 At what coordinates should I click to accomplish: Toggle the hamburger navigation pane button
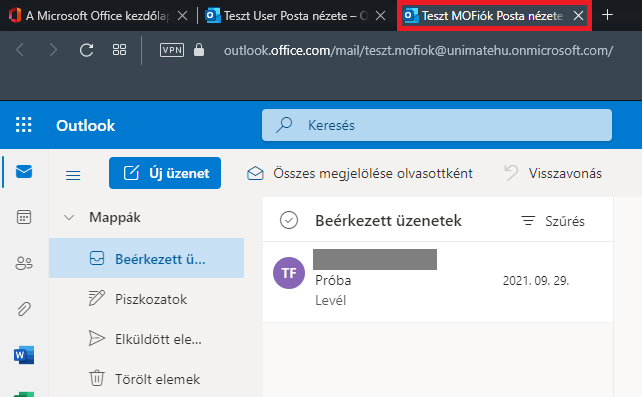point(73,175)
